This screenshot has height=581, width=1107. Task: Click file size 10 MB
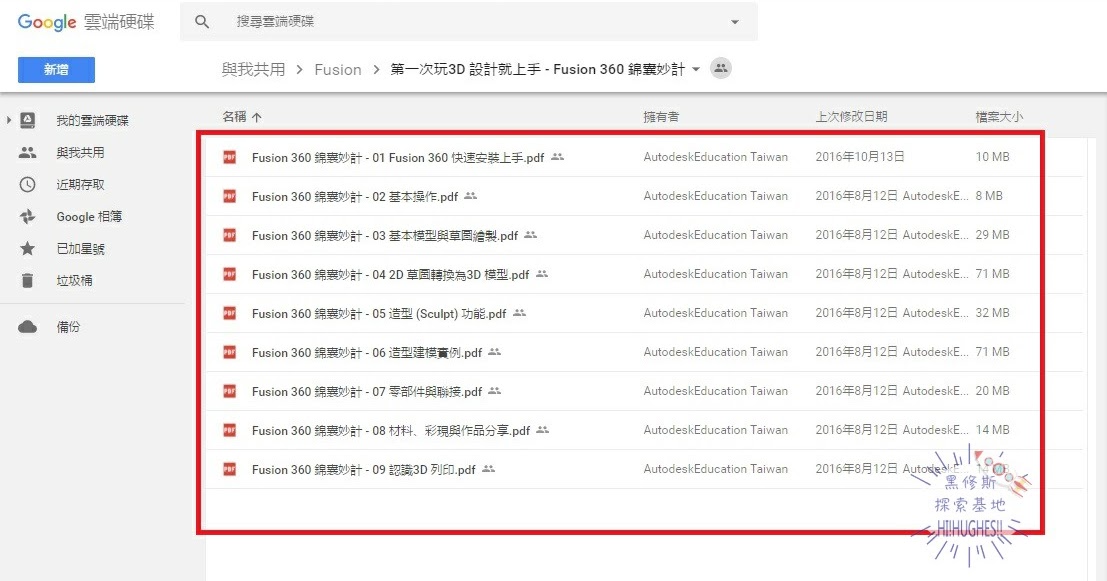pyautogui.click(x=992, y=157)
